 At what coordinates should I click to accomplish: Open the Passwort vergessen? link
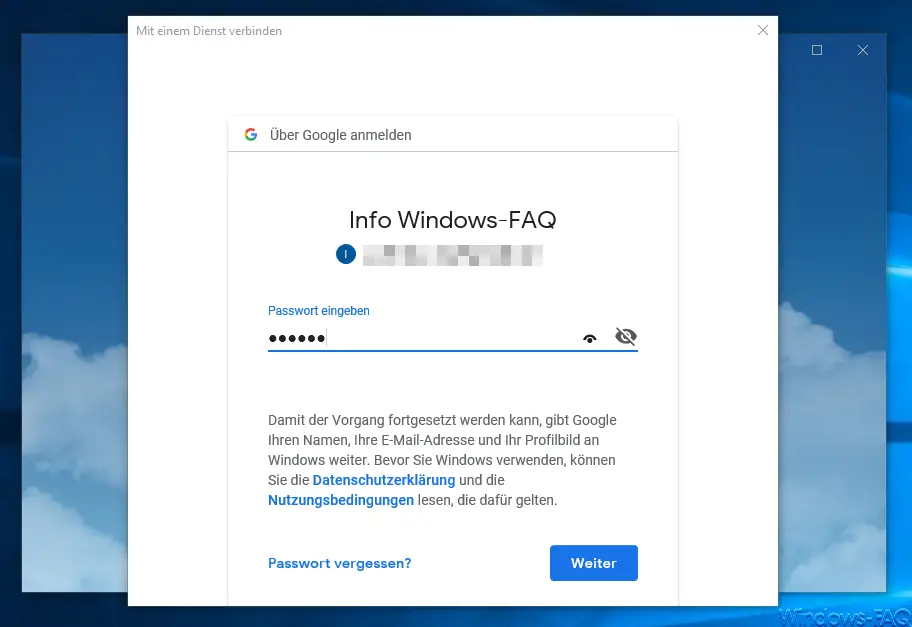pos(340,563)
